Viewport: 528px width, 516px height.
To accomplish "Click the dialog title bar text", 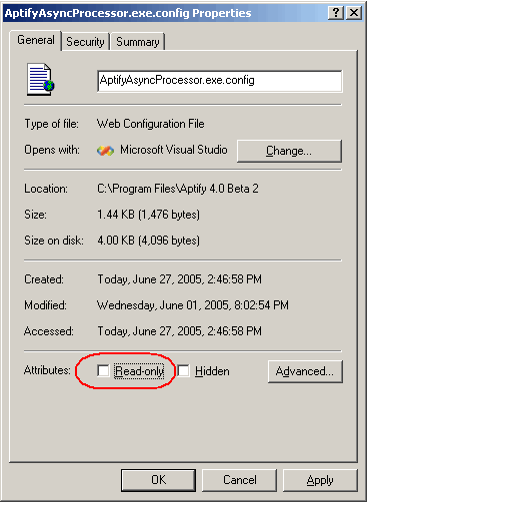I will [128, 13].
